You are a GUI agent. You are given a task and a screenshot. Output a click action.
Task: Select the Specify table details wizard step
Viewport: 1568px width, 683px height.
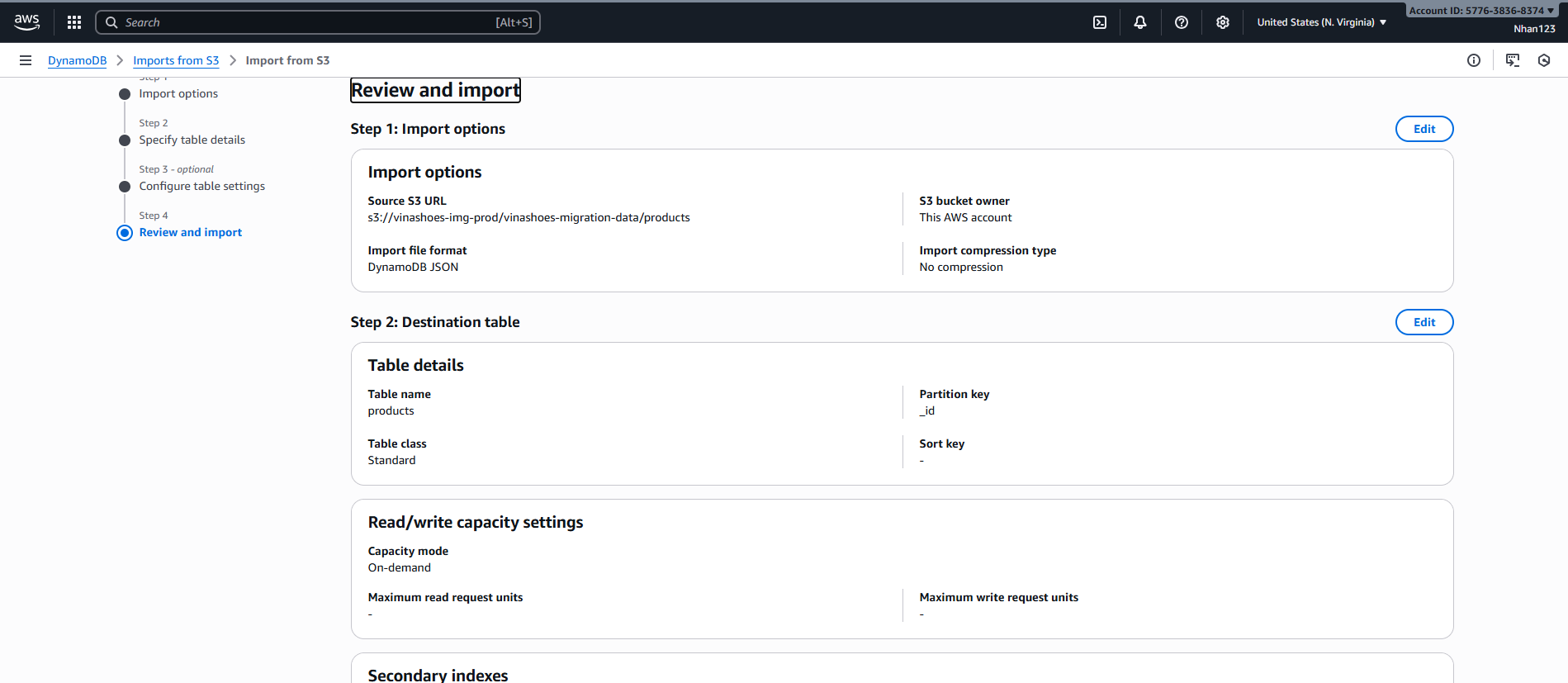192,140
